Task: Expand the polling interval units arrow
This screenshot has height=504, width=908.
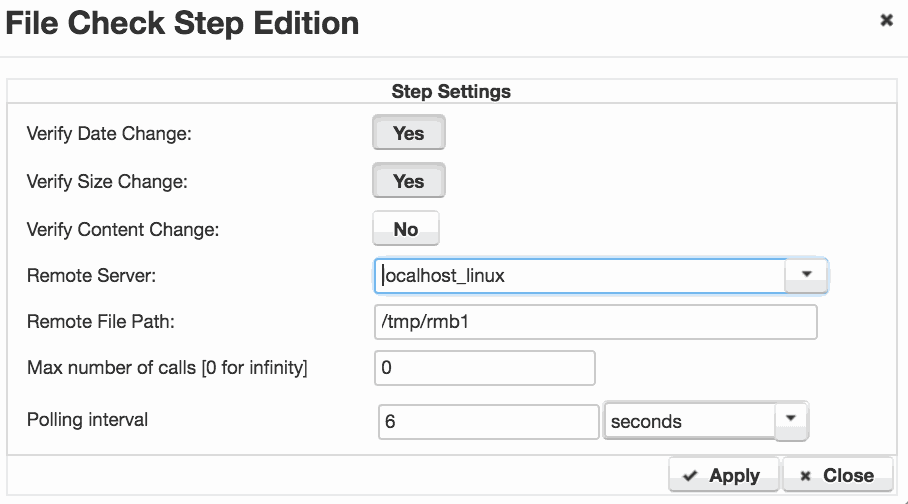Action: tap(791, 419)
